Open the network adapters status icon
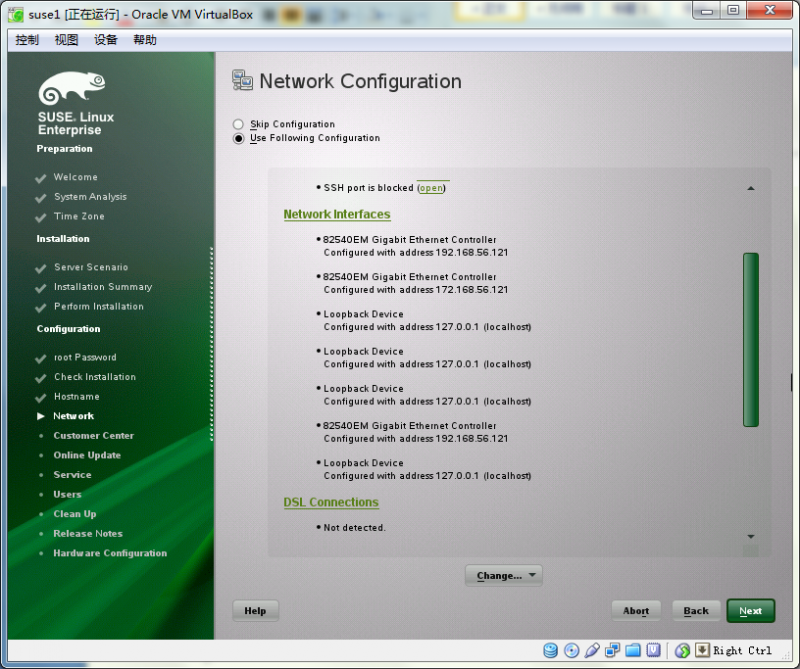800x669 pixels. [611, 650]
